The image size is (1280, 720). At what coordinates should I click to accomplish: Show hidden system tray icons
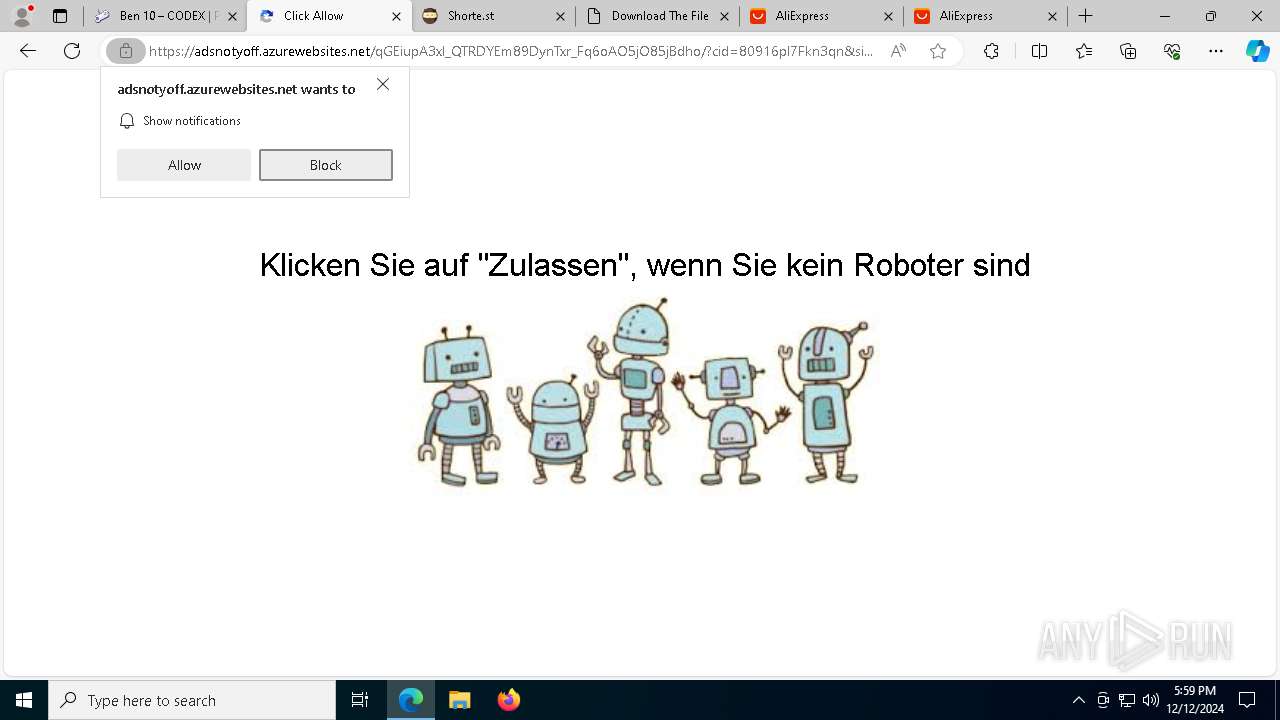(x=1078, y=700)
